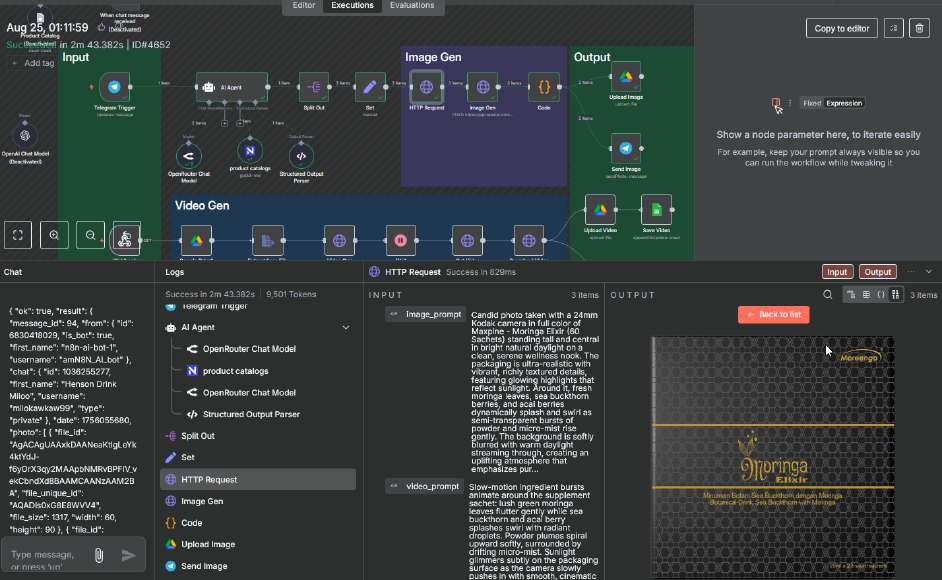Select the Google Drive node in Video Gen
This screenshot has width=942, height=580.
coord(196,240)
